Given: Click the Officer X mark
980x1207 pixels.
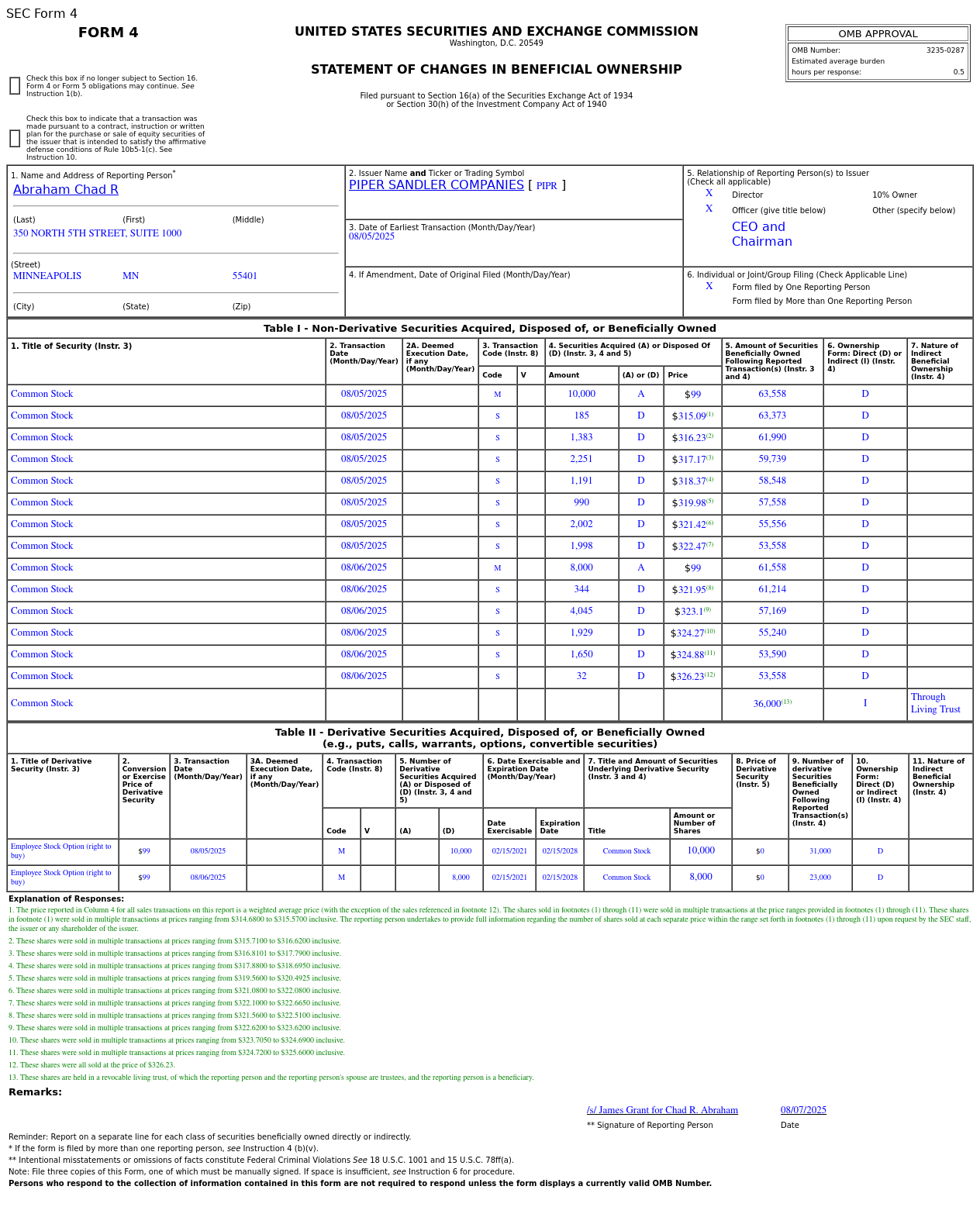Looking at the screenshot, I should point(709,209).
